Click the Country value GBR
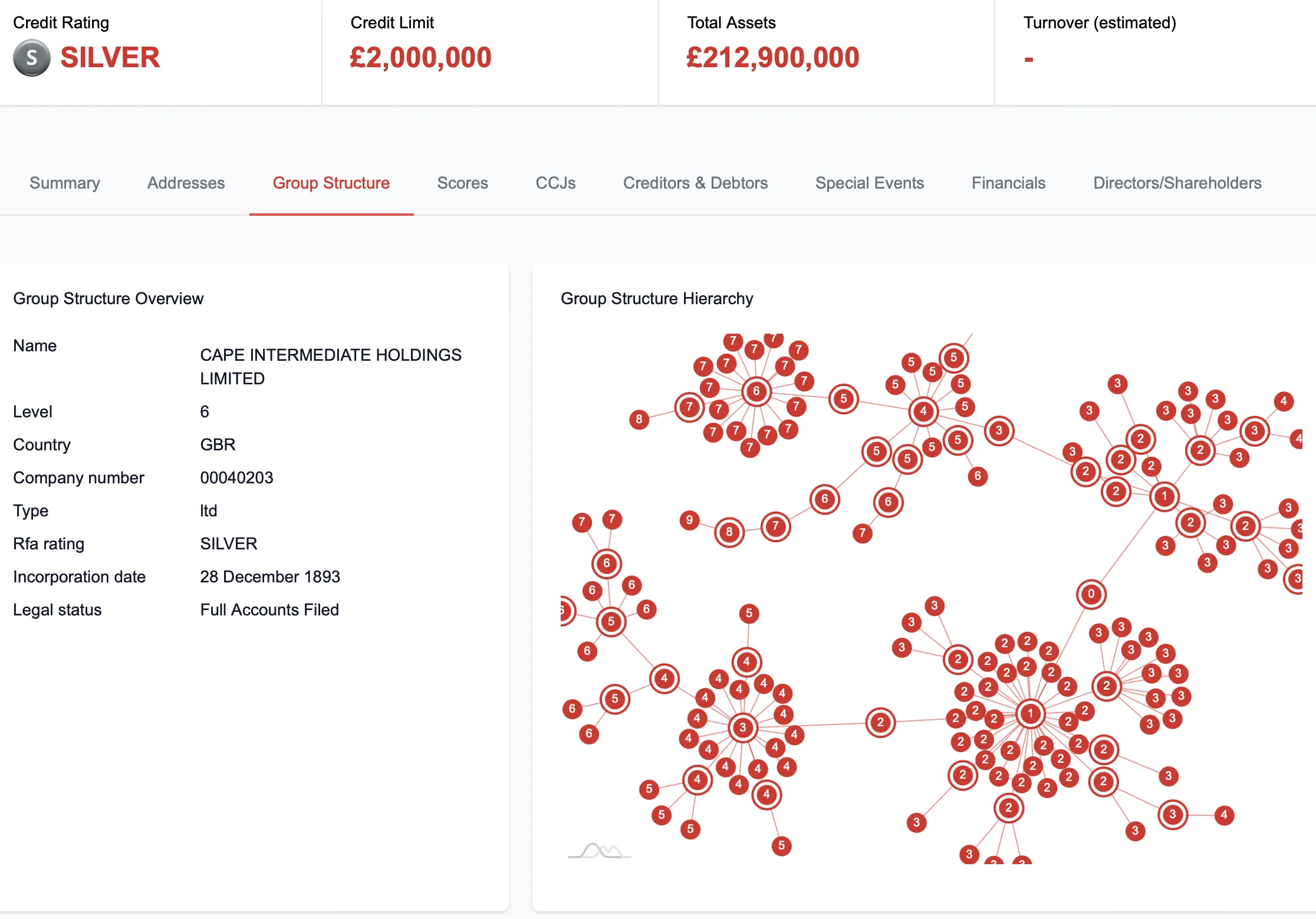The height and width of the screenshot is (919, 1316). coord(218,444)
